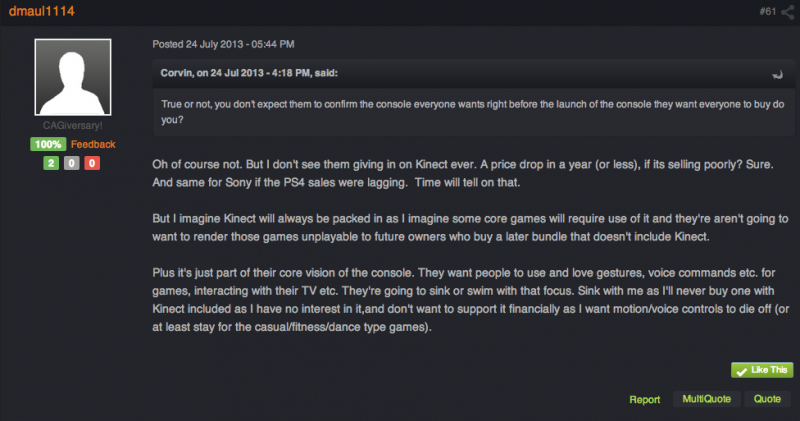Click the gray neutral feedback count 0
The image size is (800, 421).
pyautogui.click(x=71, y=163)
